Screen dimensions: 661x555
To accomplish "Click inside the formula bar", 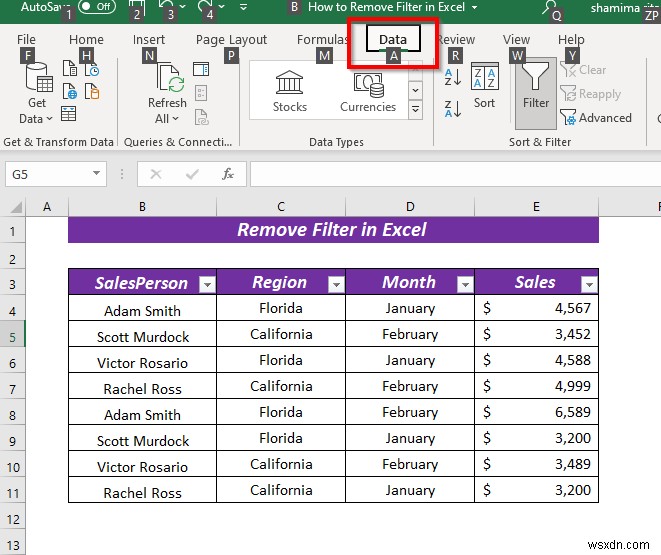I will (455, 174).
